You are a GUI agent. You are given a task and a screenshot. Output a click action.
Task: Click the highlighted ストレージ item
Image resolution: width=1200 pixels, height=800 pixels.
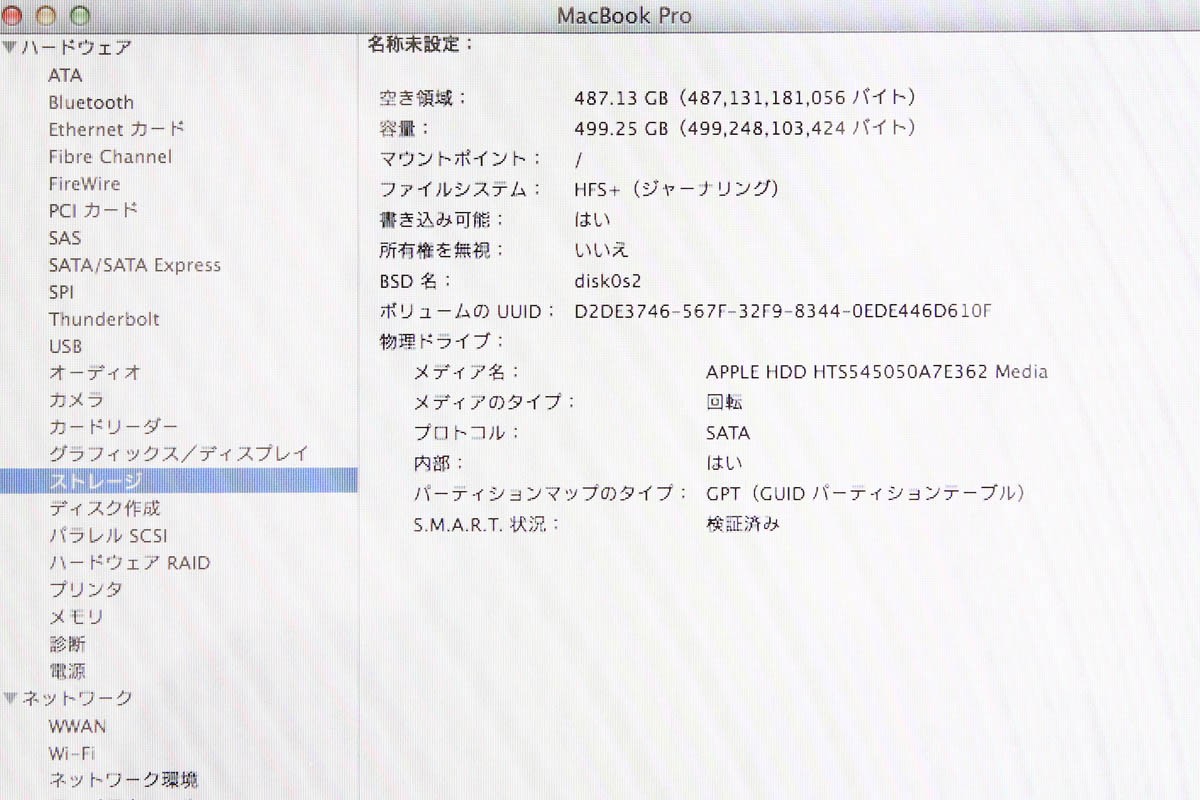tap(95, 481)
